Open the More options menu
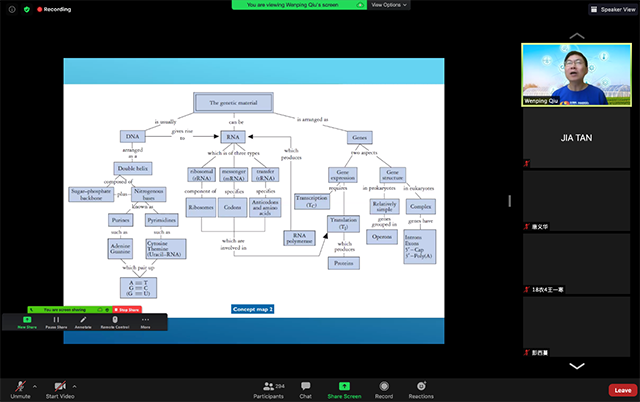The image size is (640, 402). (146, 323)
